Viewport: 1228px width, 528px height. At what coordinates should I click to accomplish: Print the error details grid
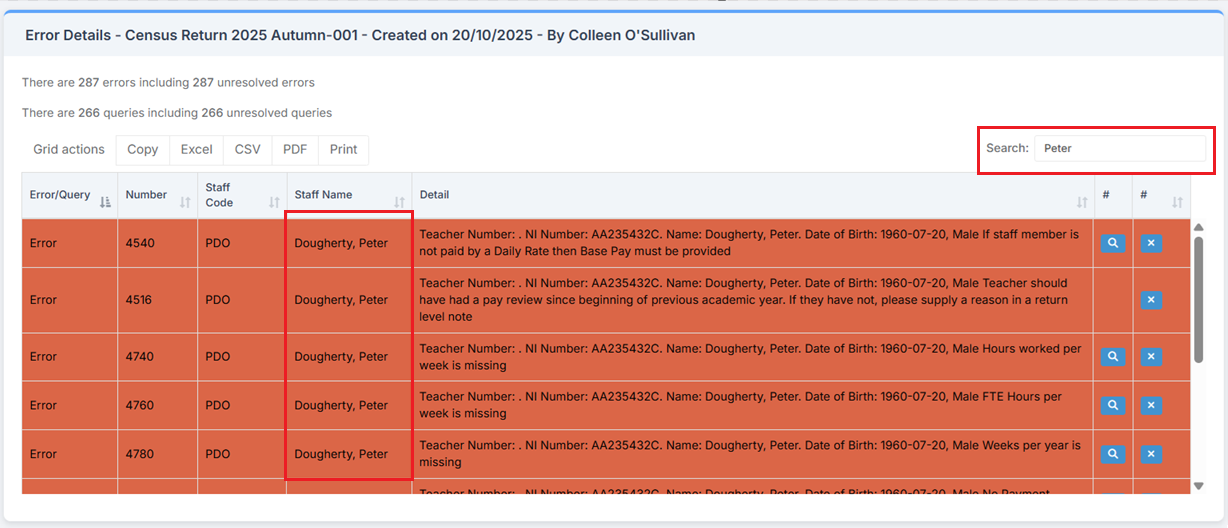tap(343, 150)
